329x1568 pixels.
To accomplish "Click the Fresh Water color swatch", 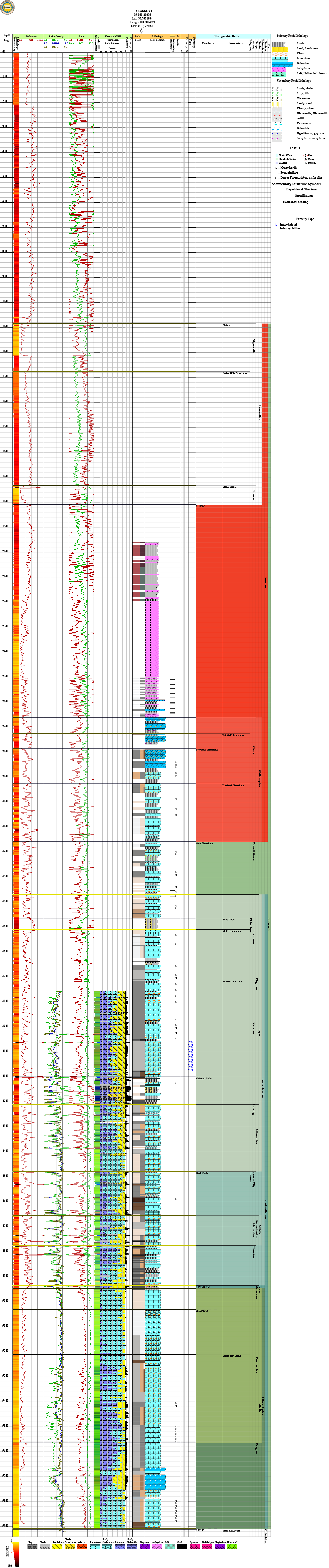I will click(277, 155).
